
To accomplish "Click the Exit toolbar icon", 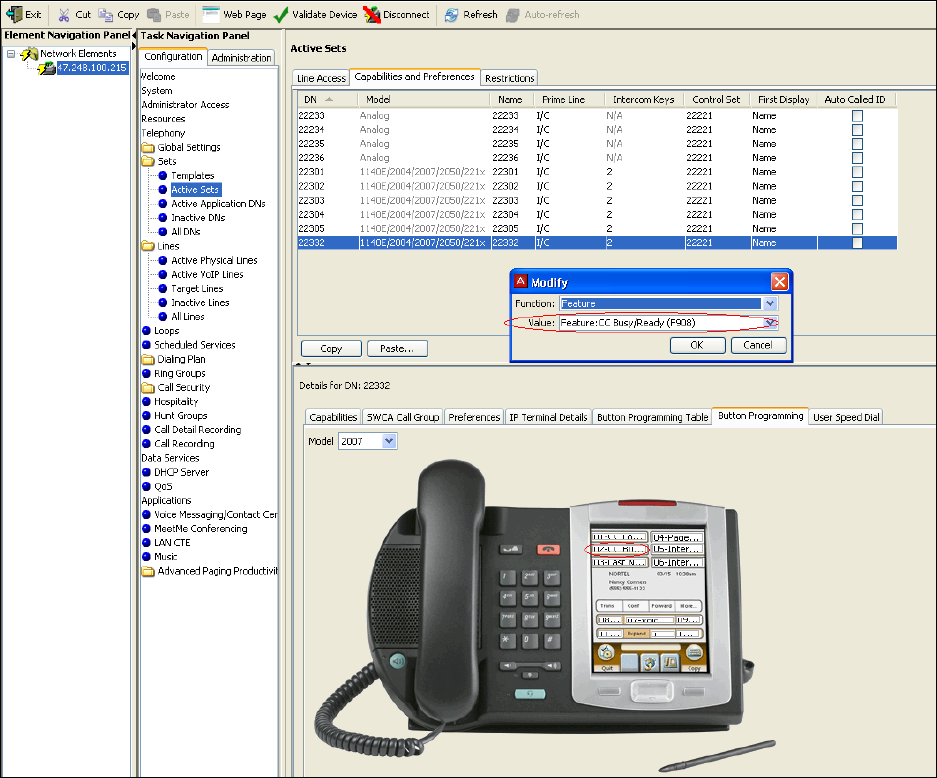I will (14, 14).
